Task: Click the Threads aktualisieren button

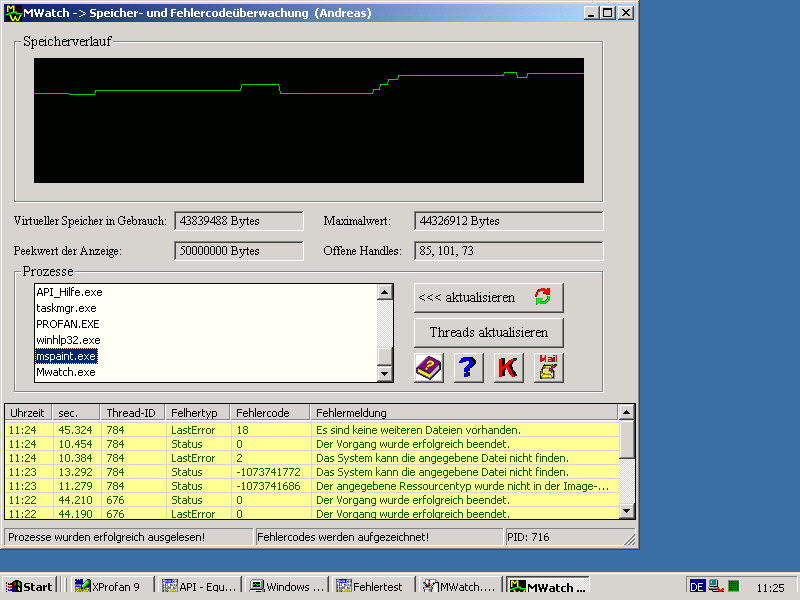Action: (489, 333)
